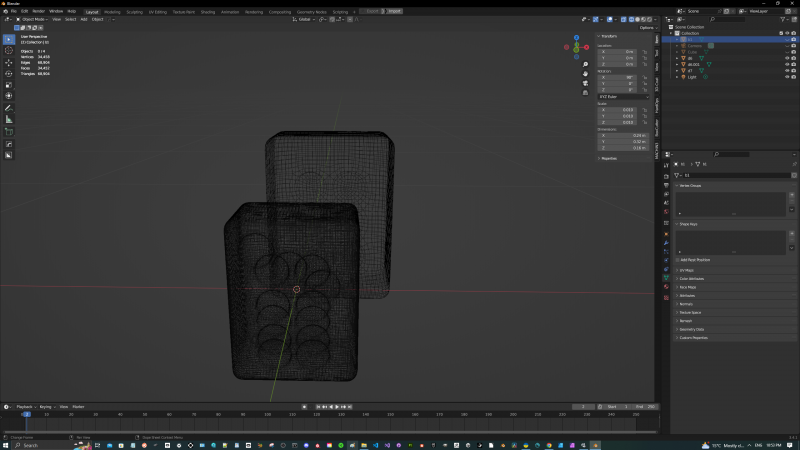Viewport: 800px width, 450px height.
Task: Switch to the Shading workspace tab
Action: (208, 12)
